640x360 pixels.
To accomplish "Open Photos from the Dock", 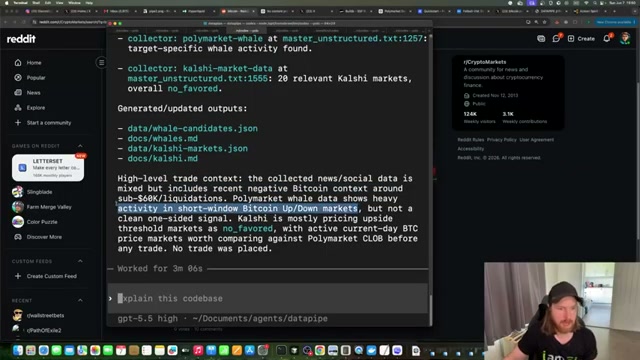I will pyautogui.click(x=95, y=350).
